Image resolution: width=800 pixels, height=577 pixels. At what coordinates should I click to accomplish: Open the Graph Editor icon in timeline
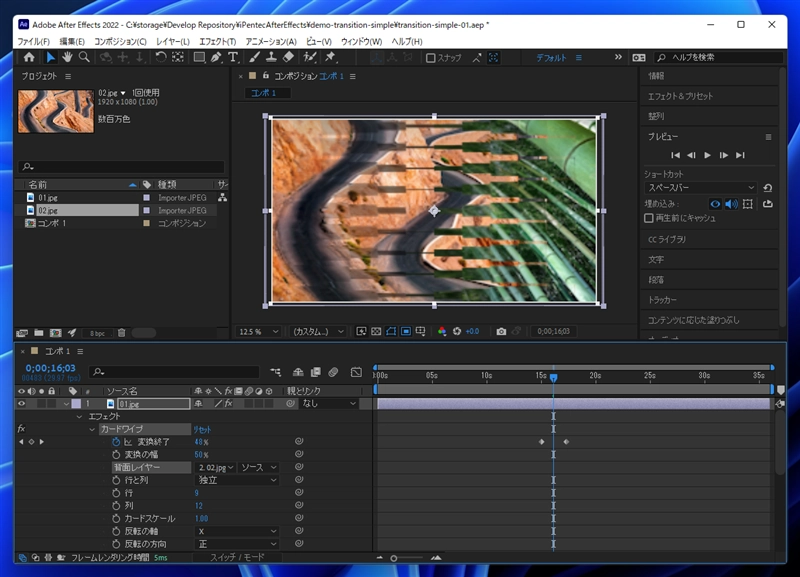tap(356, 372)
